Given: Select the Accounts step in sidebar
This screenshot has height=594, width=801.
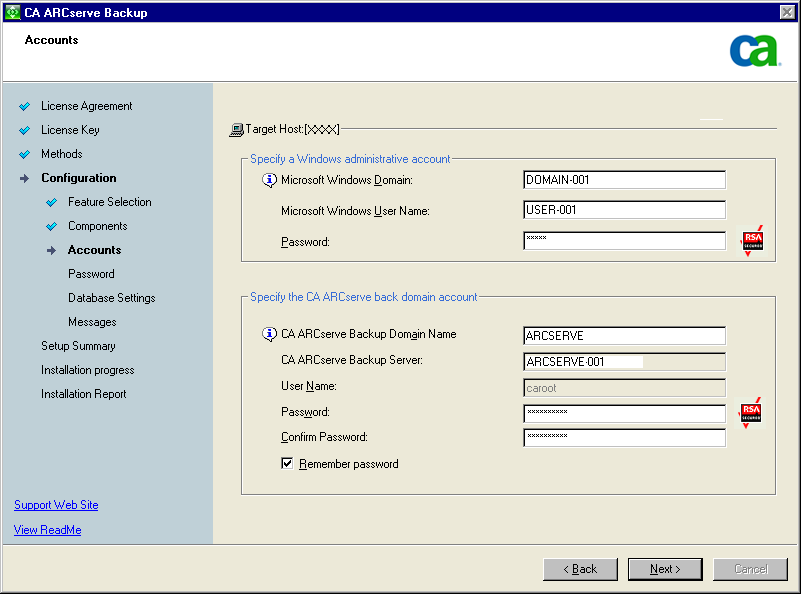Looking at the screenshot, I should pos(94,250).
